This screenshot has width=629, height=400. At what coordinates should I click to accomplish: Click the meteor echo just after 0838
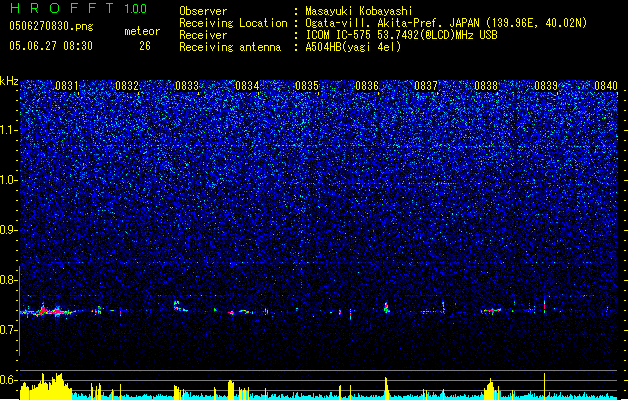point(491,310)
